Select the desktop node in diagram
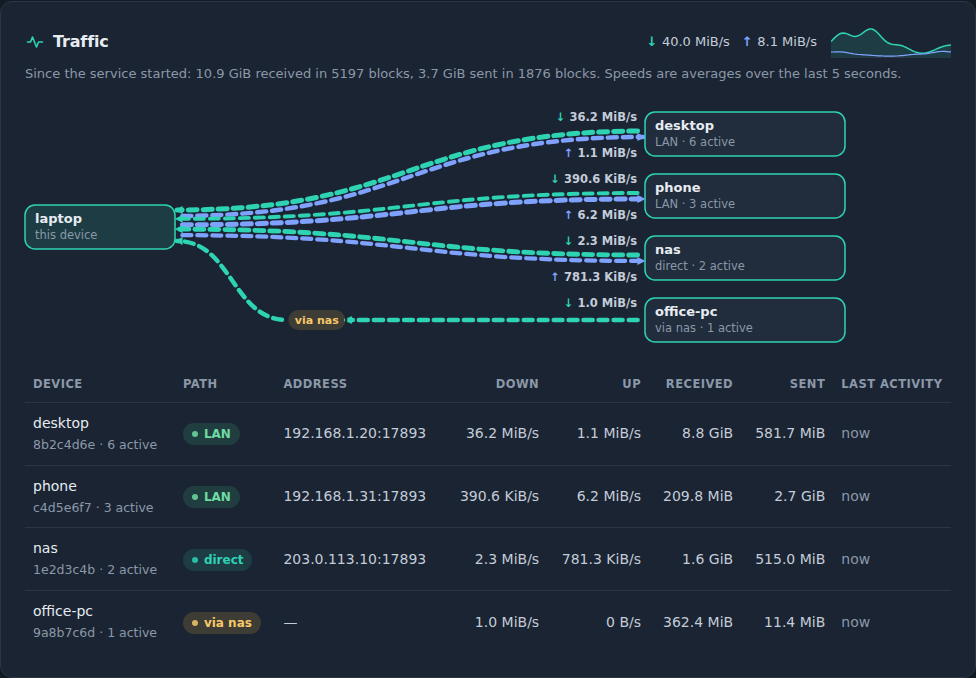The width and height of the screenshot is (976, 678). (744, 134)
